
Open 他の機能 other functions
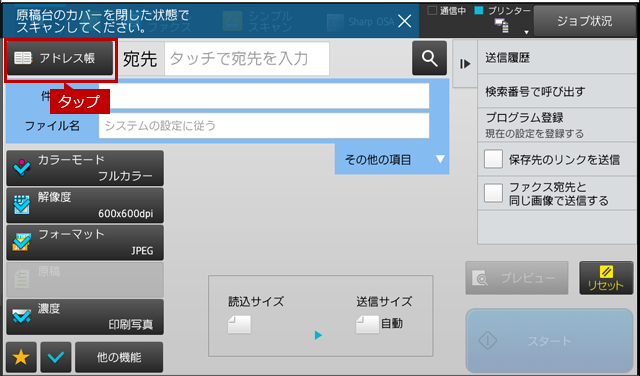pyautogui.click(x=119, y=357)
